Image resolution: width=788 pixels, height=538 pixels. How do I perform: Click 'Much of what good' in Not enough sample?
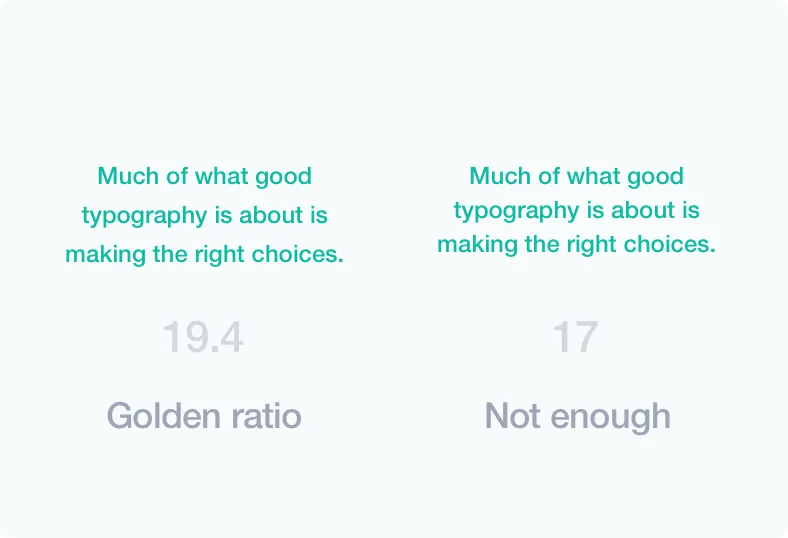[576, 177]
